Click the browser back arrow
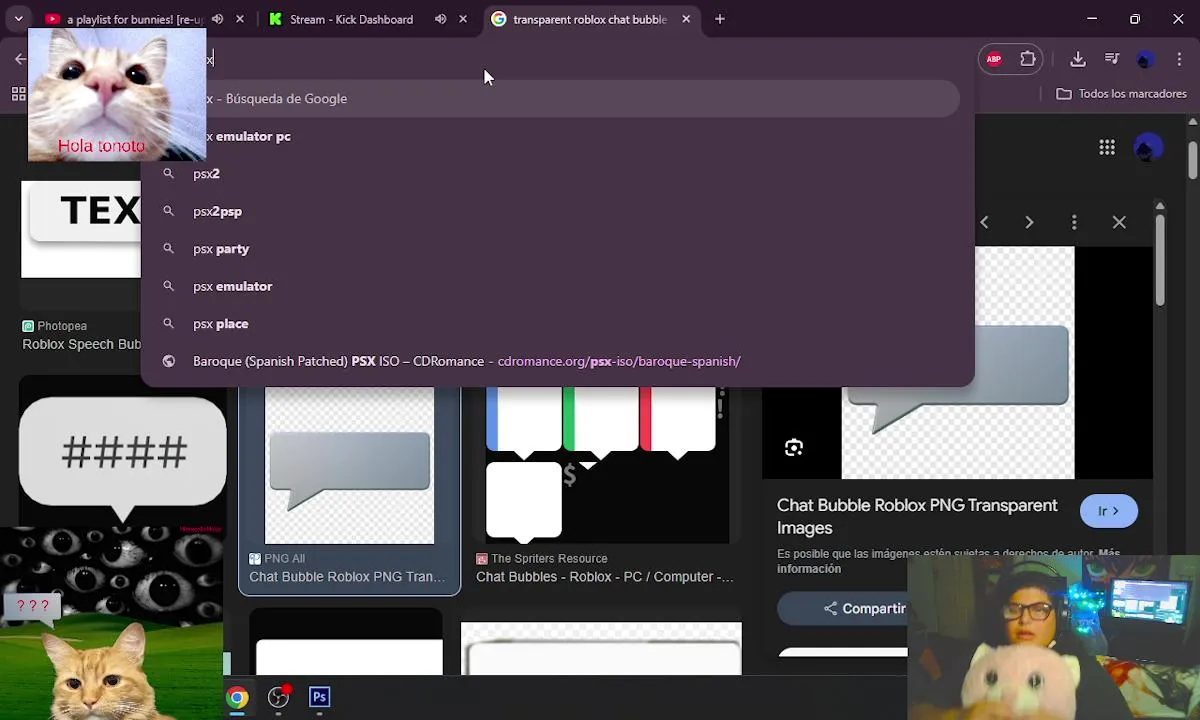This screenshot has height=720, width=1200. (x=20, y=59)
